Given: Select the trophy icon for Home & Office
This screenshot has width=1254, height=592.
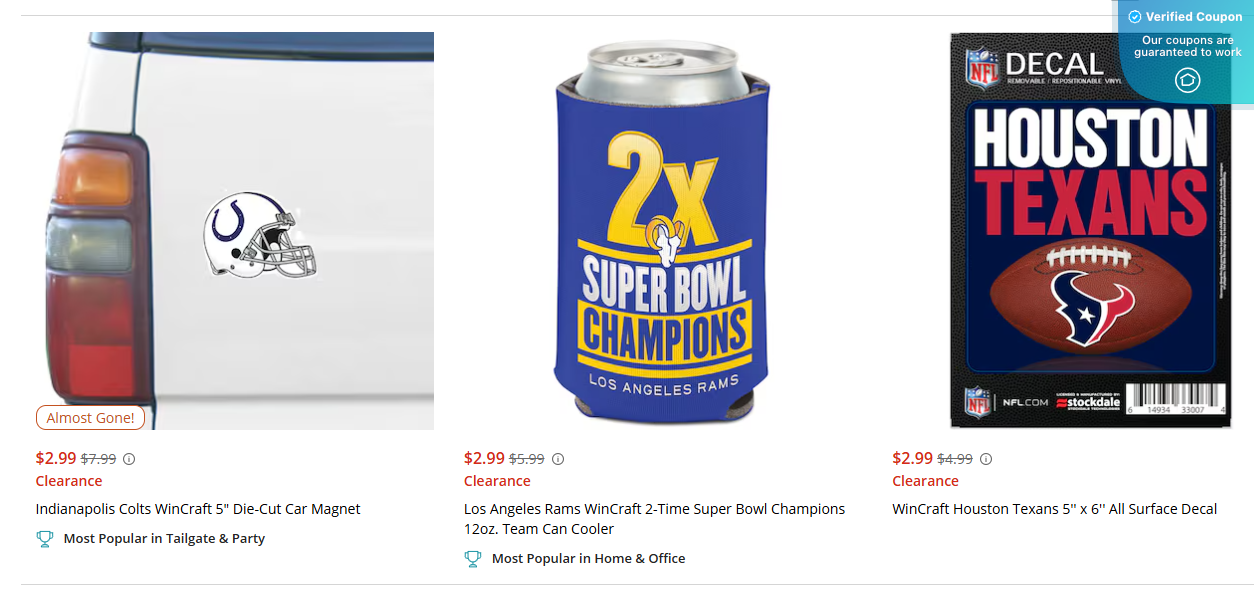Looking at the screenshot, I should [472, 558].
